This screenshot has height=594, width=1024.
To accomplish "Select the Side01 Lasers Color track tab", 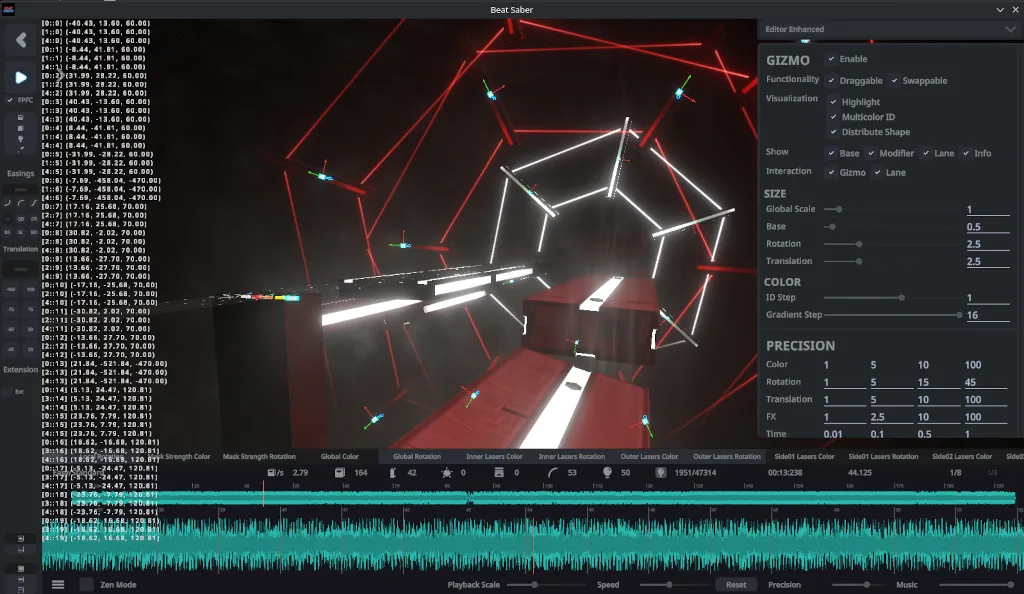I will (805, 456).
